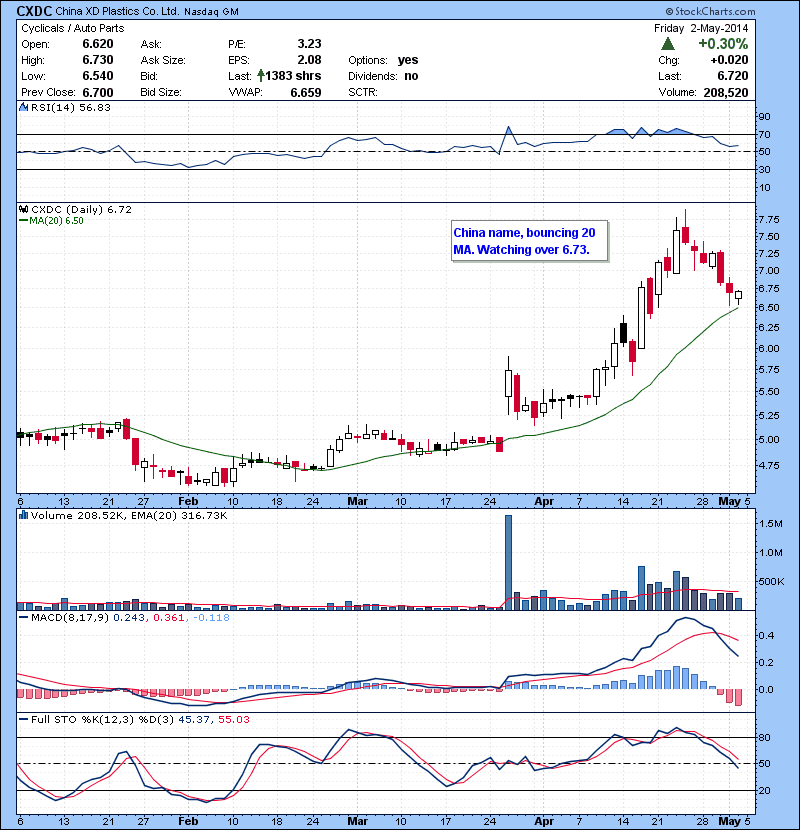
Task: Click the Nasdaq GM exchange label
Action: tap(211, 12)
